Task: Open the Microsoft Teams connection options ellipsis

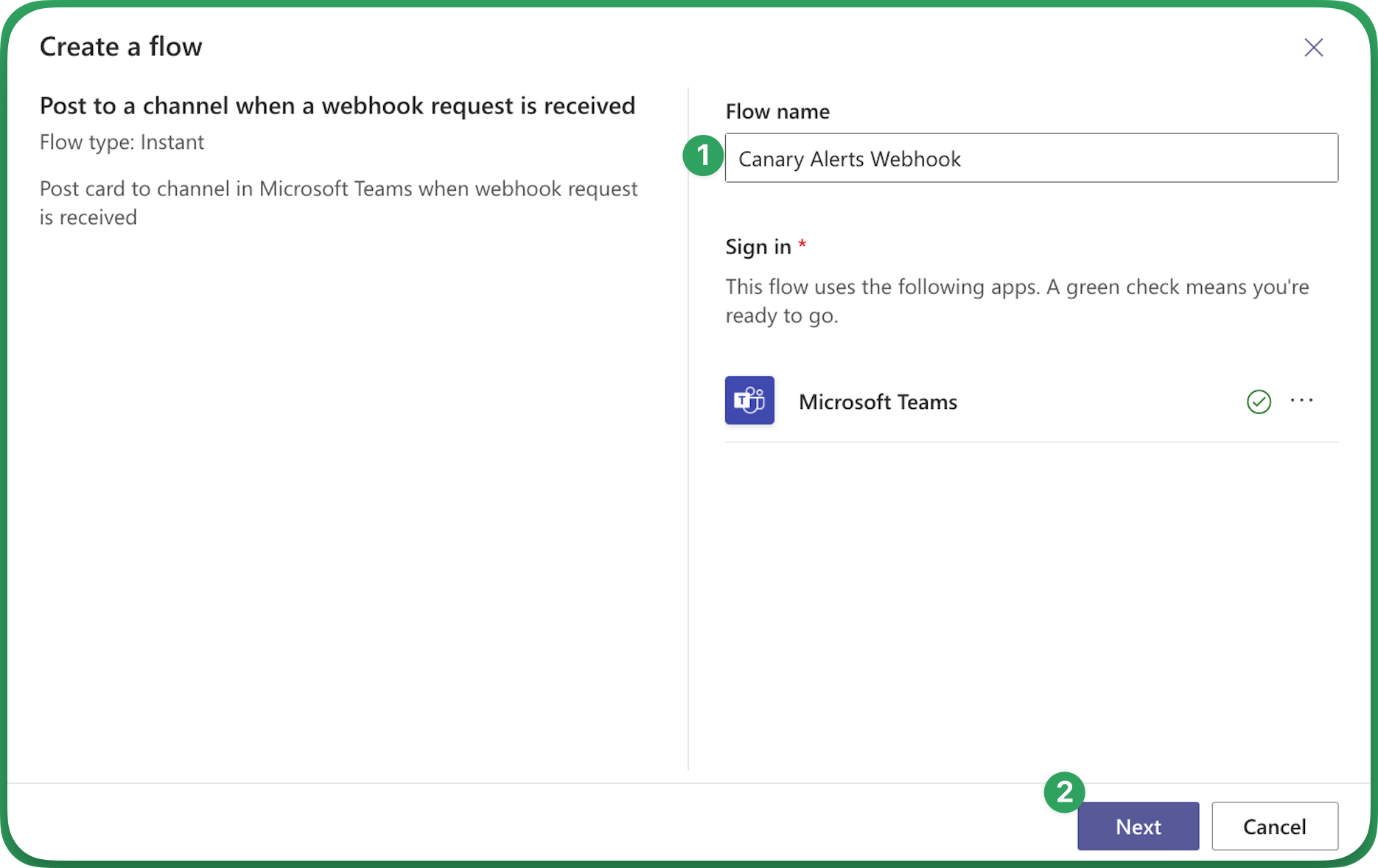Action: [x=1301, y=400]
